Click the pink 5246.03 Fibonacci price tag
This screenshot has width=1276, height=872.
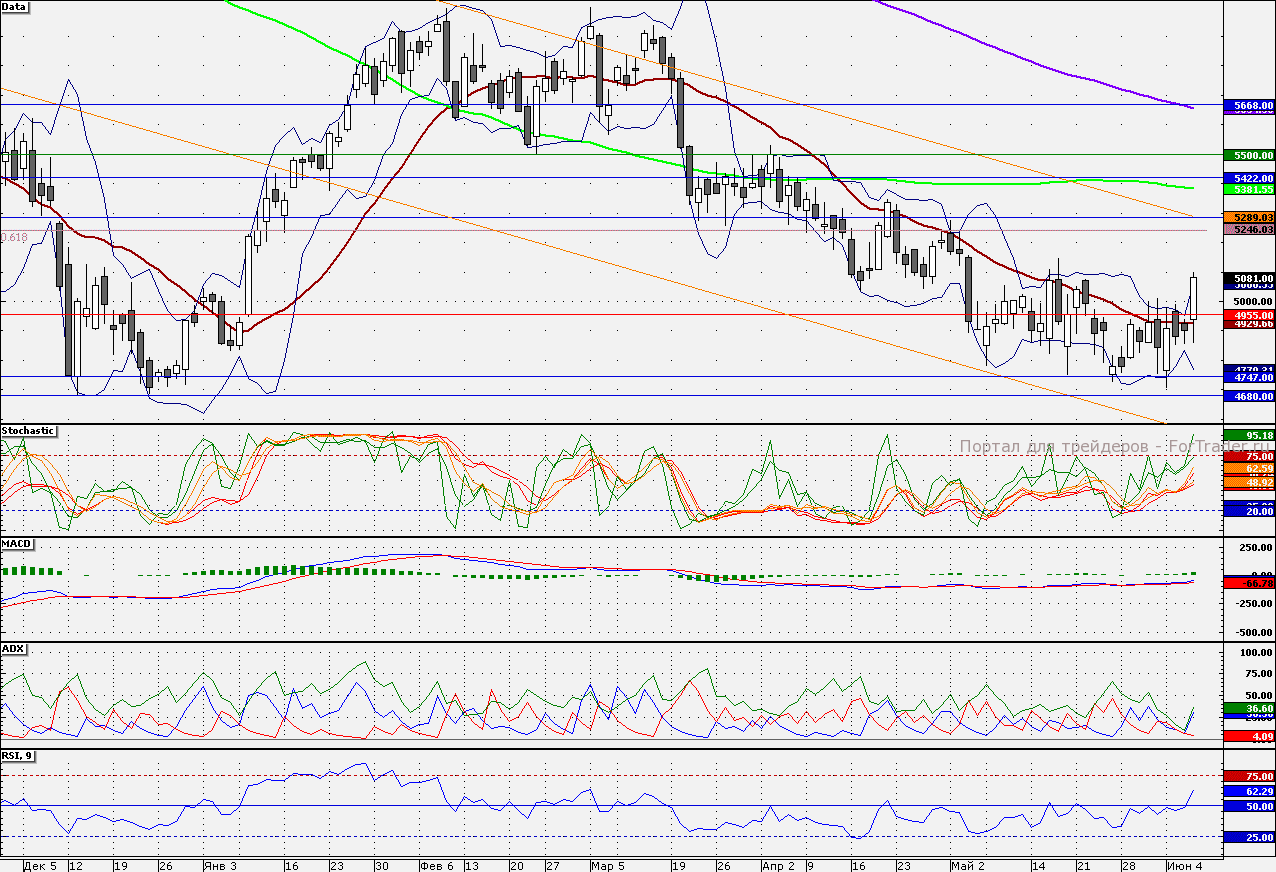(x=1248, y=230)
